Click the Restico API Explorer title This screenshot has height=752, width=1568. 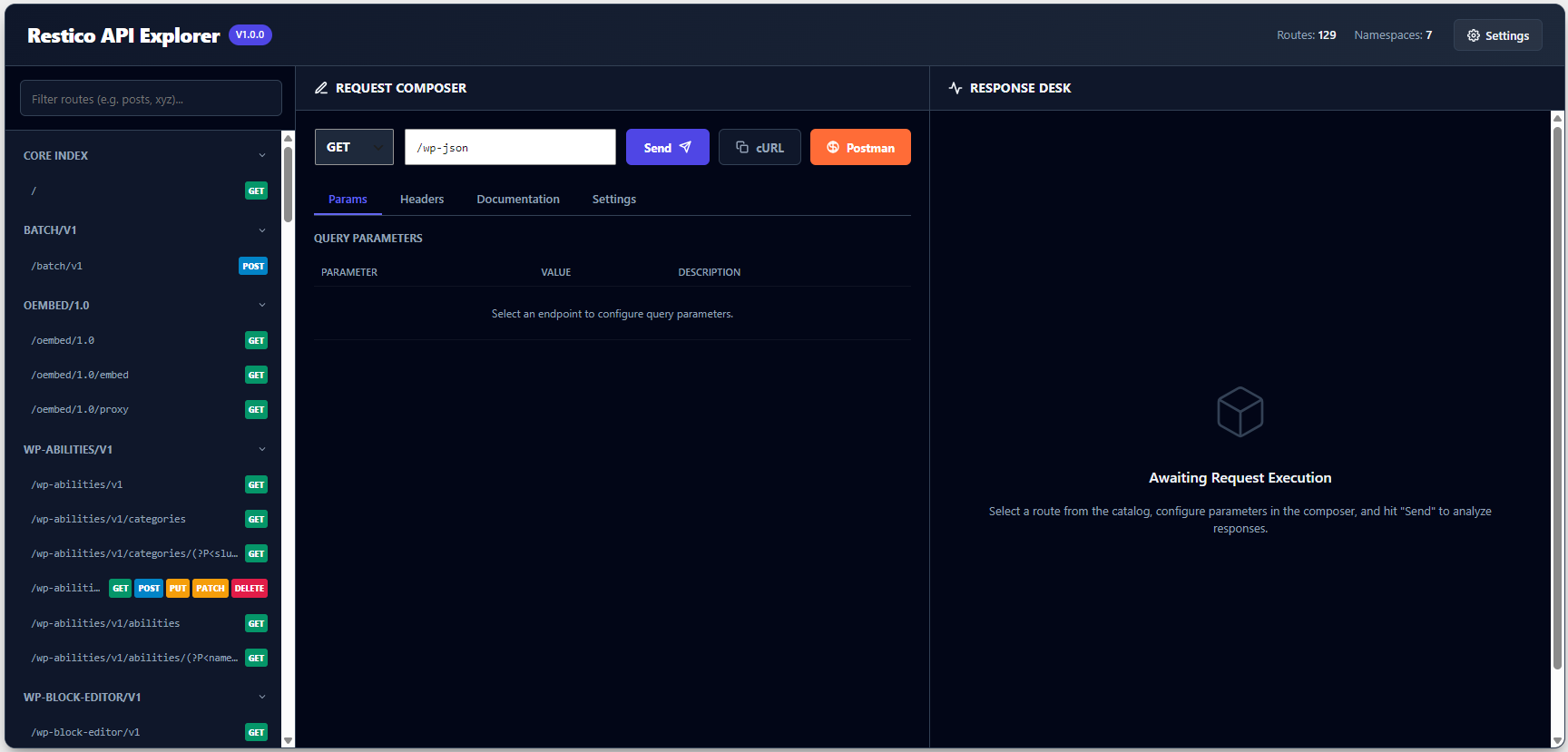pyautogui.click(x=123, y=35)
